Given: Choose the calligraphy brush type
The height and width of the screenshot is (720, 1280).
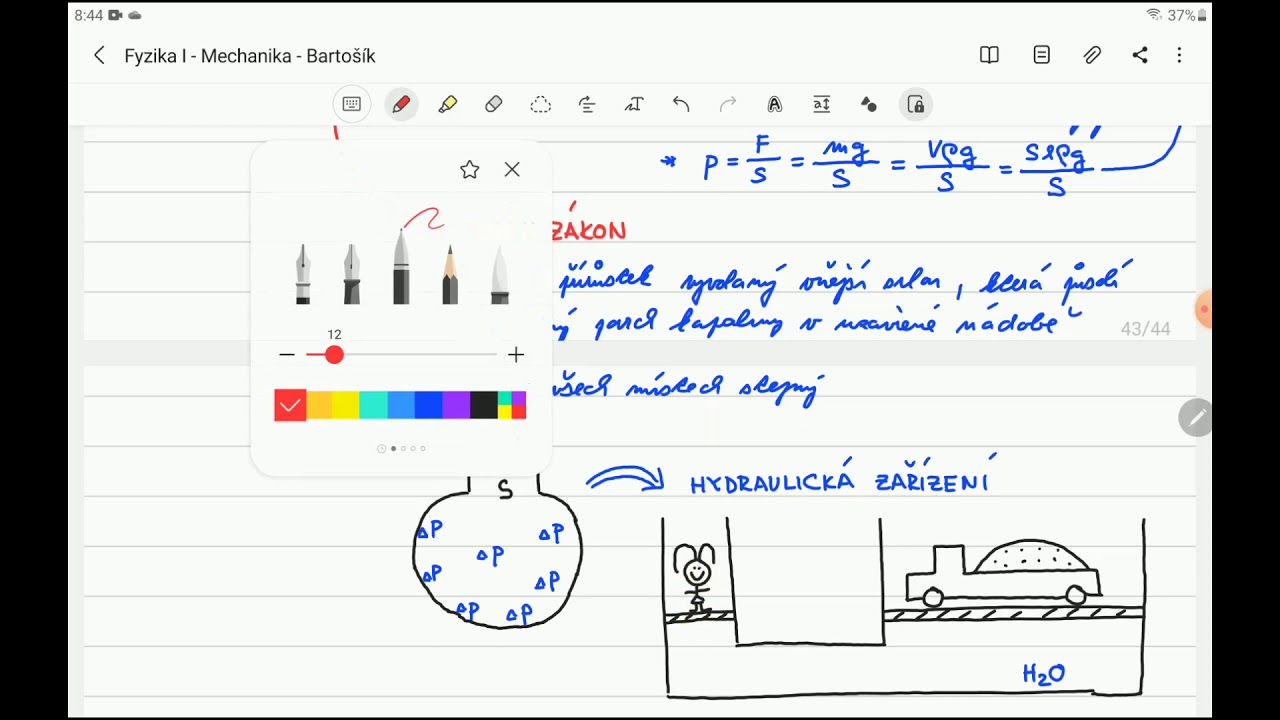Looking at the screenshot, I should coord(499,273).
